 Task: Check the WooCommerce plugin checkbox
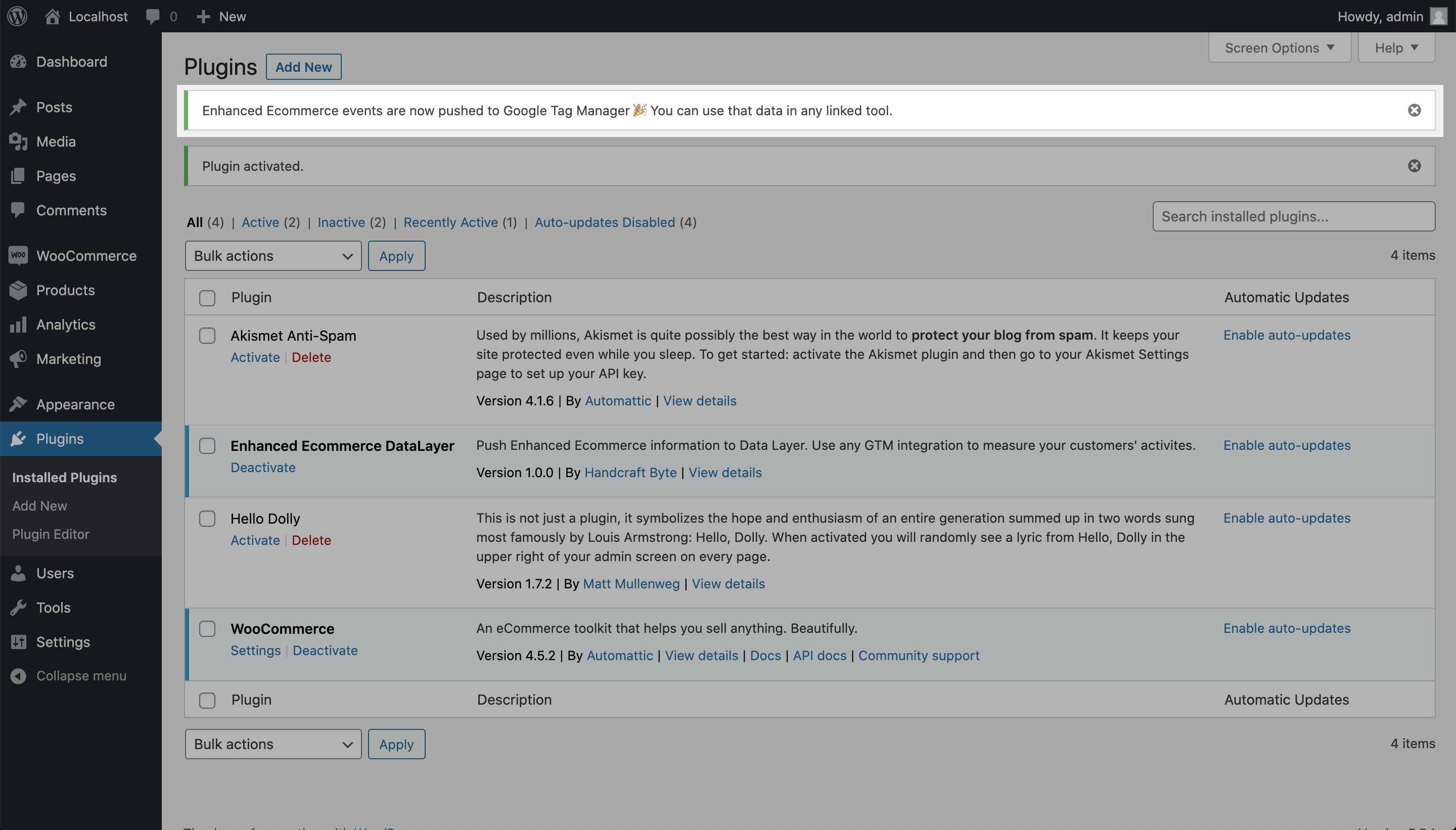207,628
